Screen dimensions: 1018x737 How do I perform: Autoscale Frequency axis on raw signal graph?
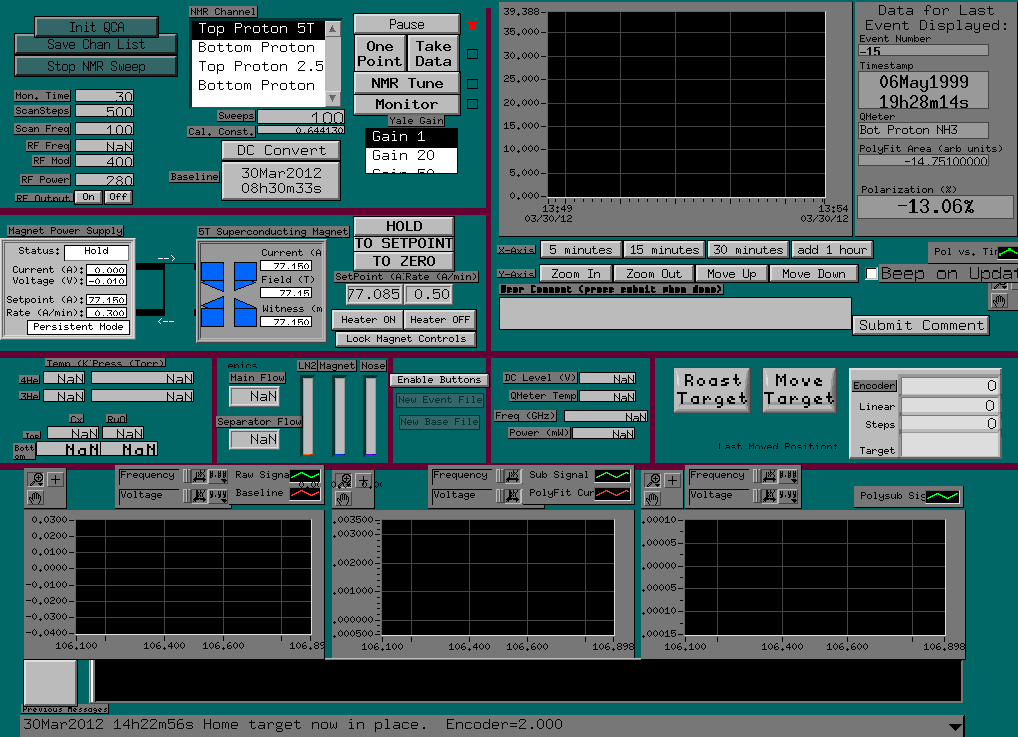(199, 477)
